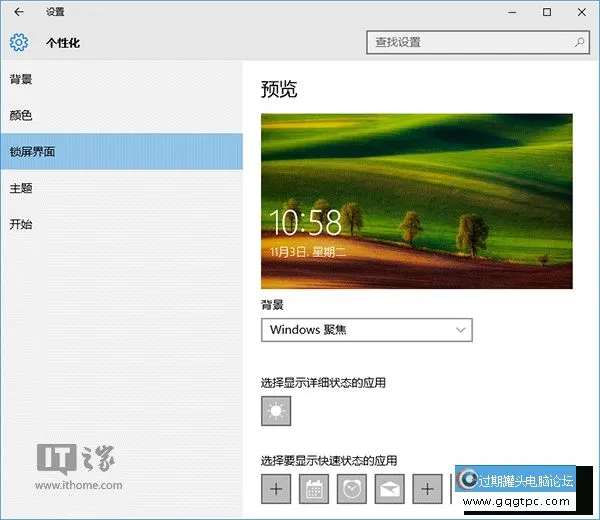Click the dropdown chevron in 背景 combo box
The image size is (600, 520).
point(460,330)
